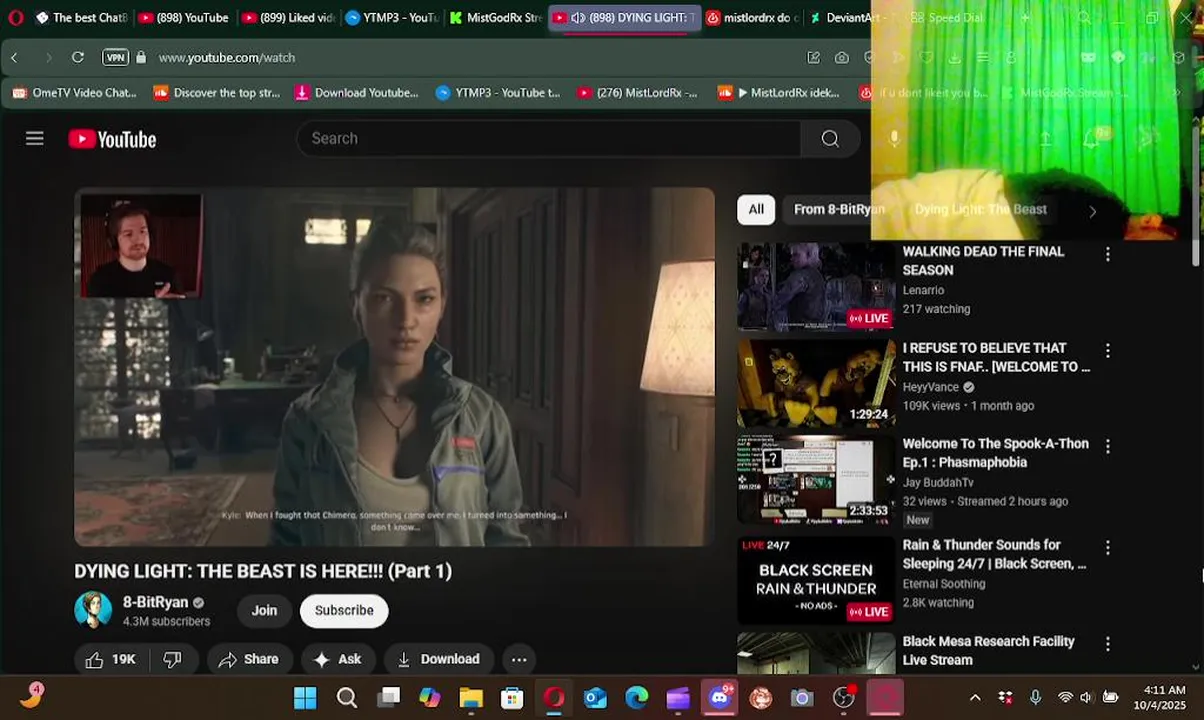Subscribe to 8-BitRyan
The width and height of the screenshot is (1204, 720).
[344, 610]
